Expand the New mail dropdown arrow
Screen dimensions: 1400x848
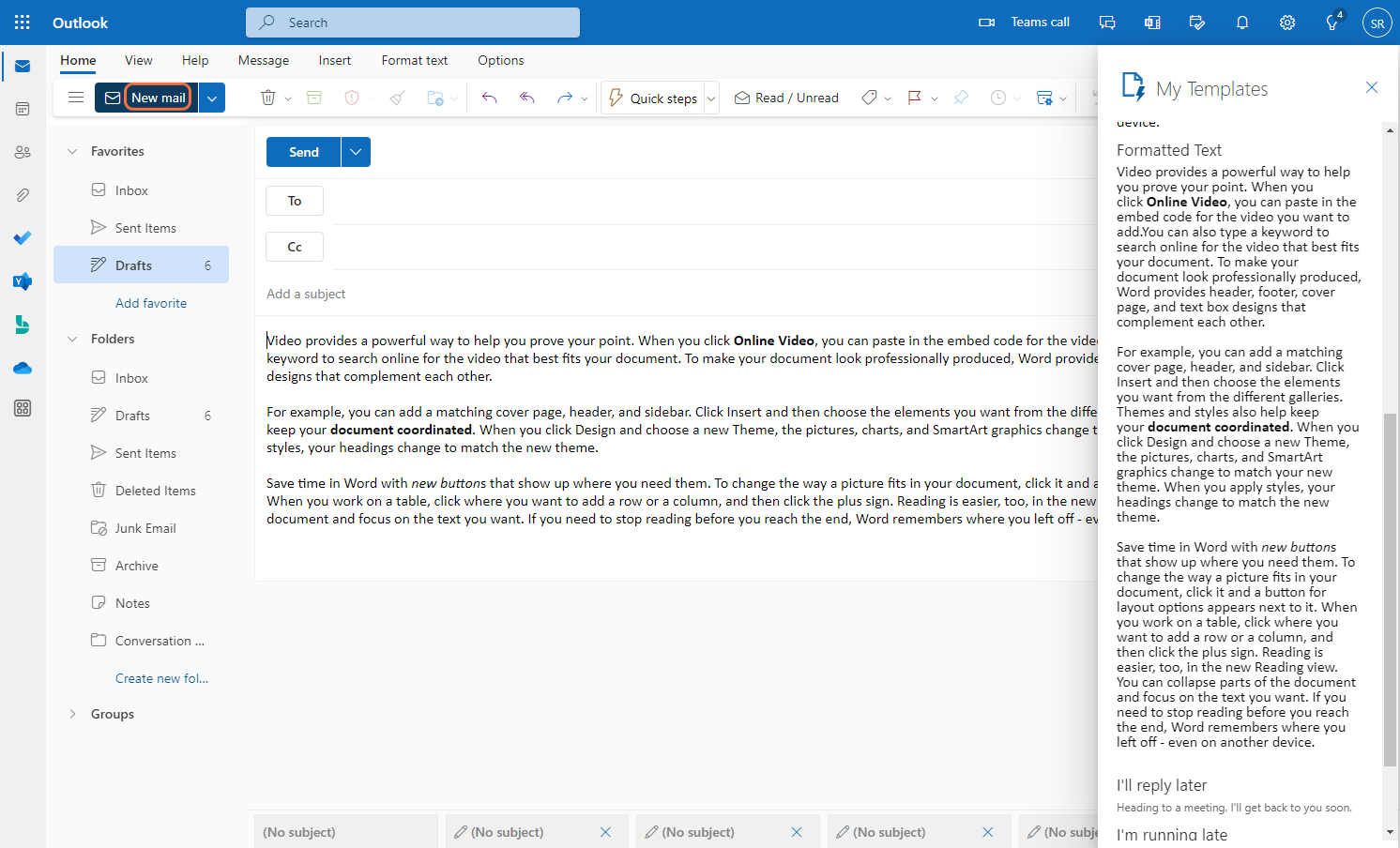coord(212,98)
